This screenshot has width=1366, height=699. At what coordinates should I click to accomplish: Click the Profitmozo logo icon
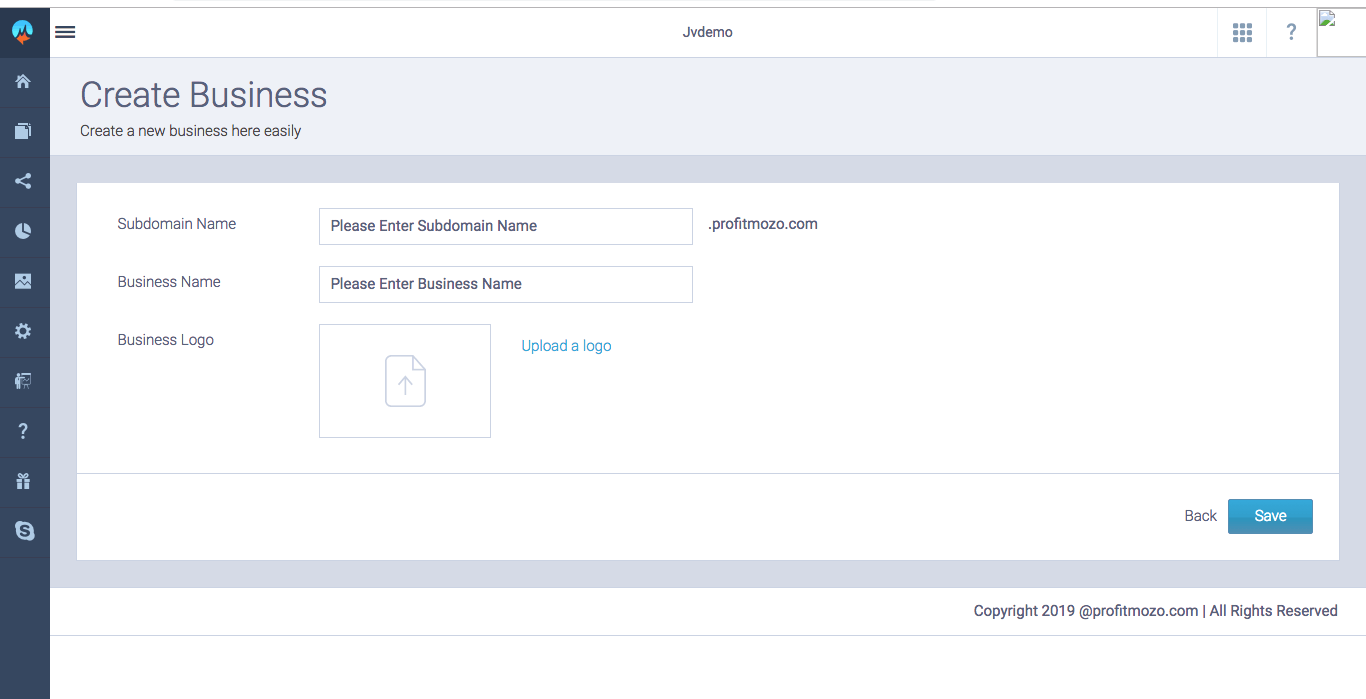click(x=23, y=33)
